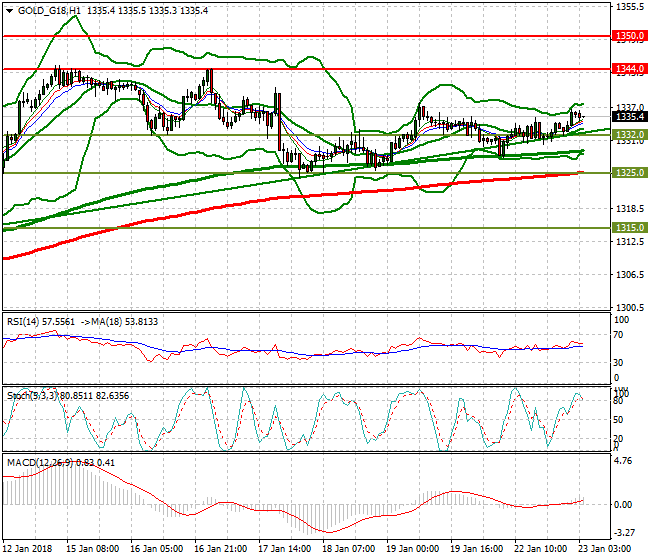Click the 19 Jan 00:00 time label

point(412,549)
